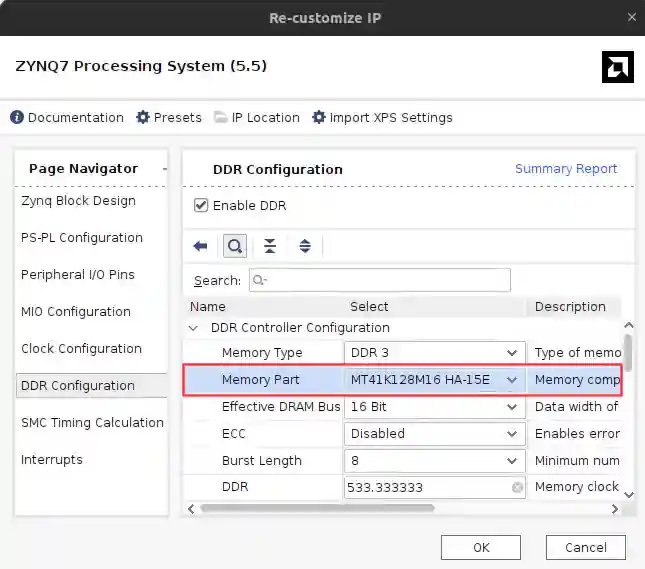Open IP Location folder option
645x569 pixels.
pyautogui.click(x=257, y=118)
